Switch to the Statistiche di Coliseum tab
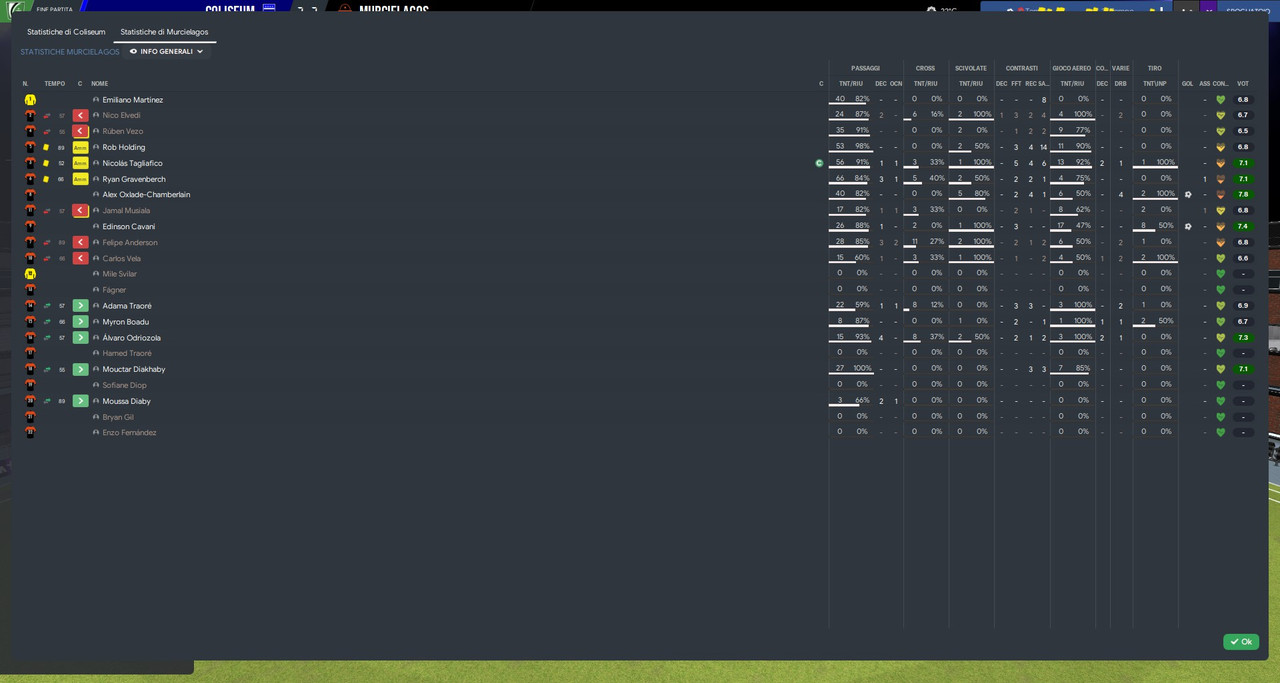1280x683 pixels. tap(66, 32)
